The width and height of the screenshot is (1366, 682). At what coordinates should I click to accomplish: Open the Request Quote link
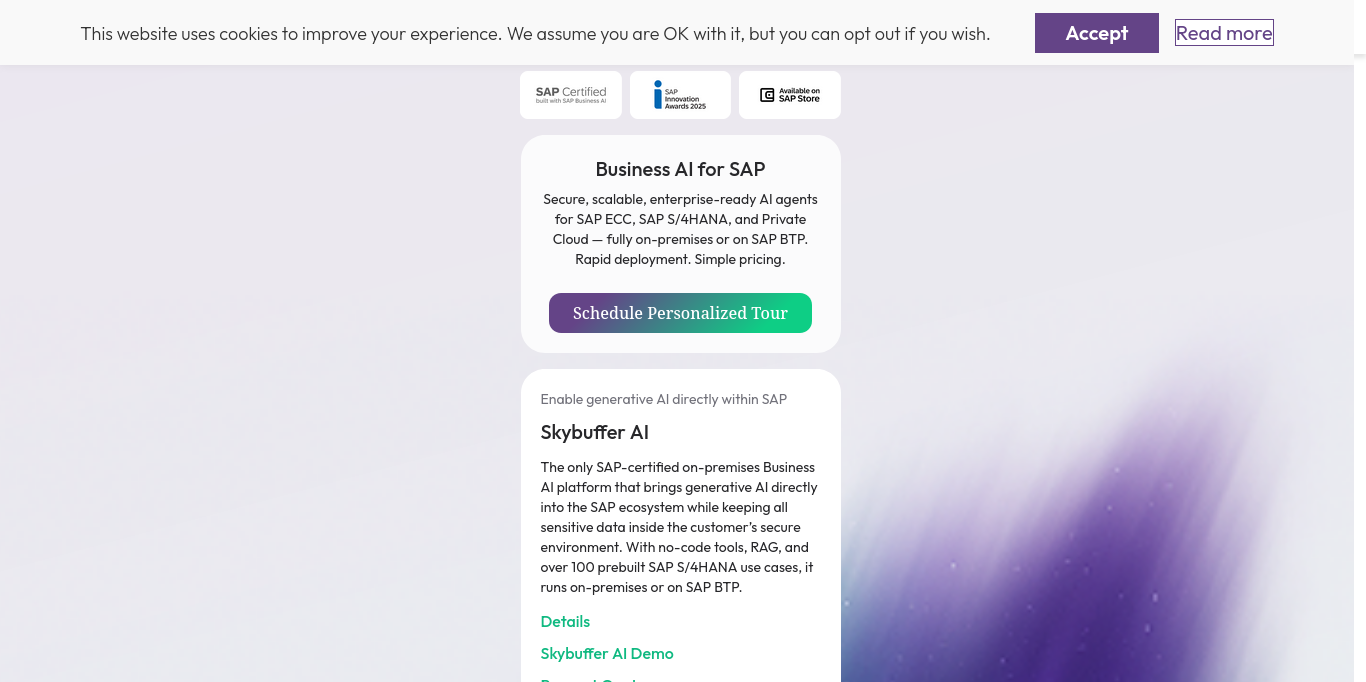pos(590,679)
